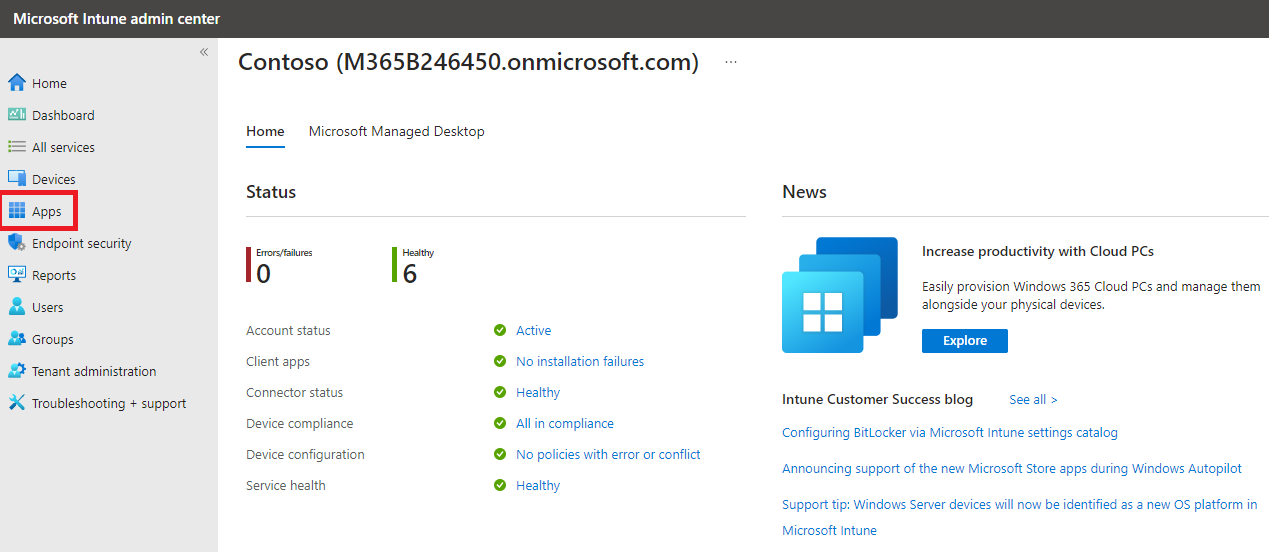Viewport: 1269px width, 552px height.
Task: Open No installation failures link
Action: tap(580, 361)
